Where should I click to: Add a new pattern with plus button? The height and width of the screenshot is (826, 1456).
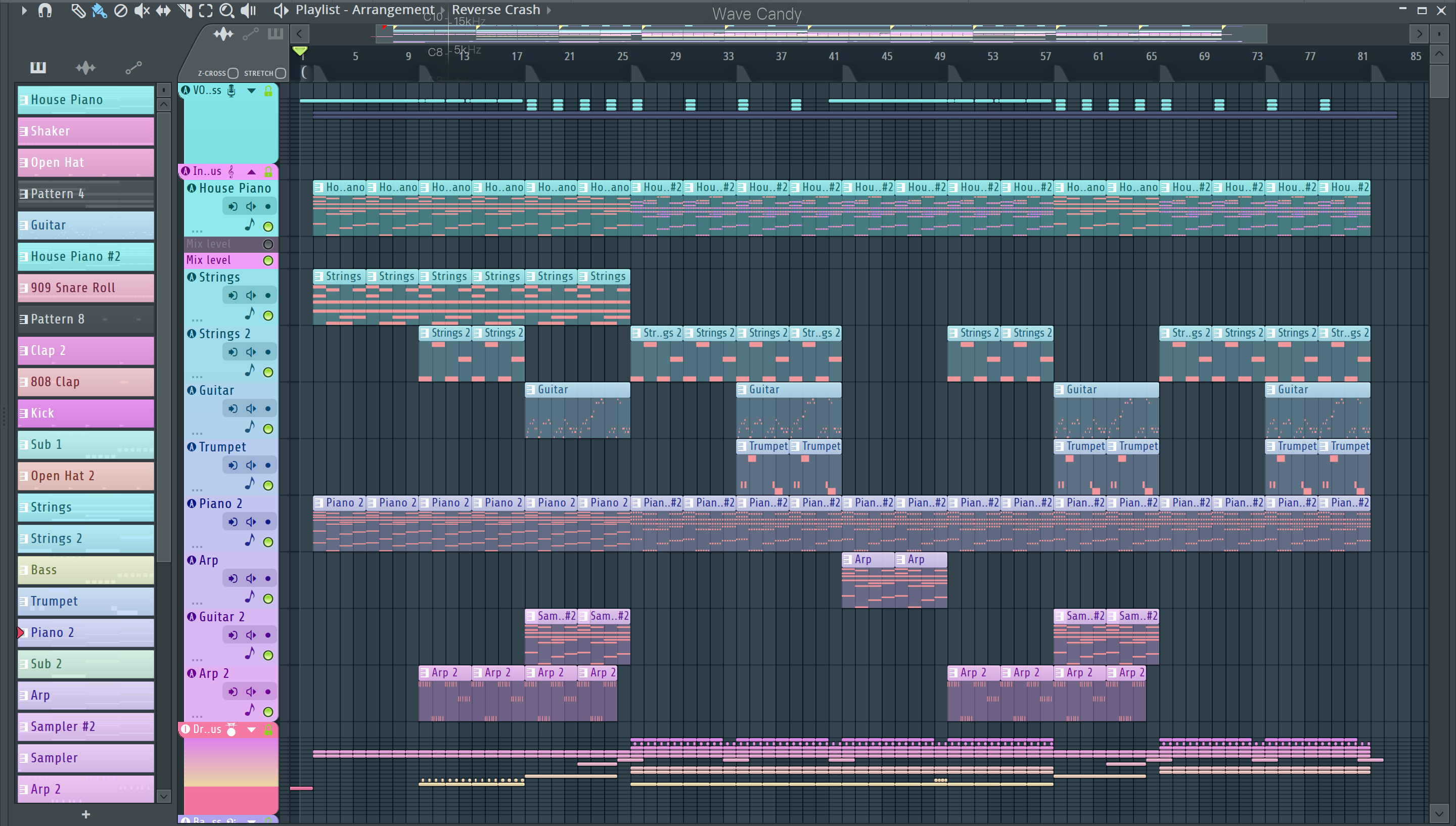[x=85, y=814]
